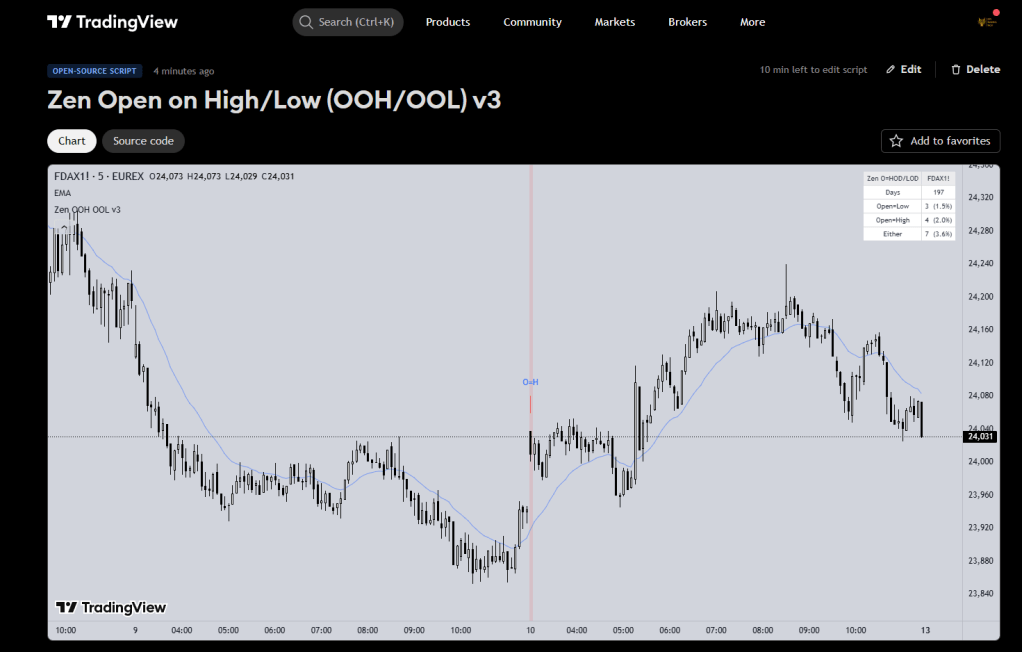Open the Community menu
The width and height of the screenshot is (1022, 652).
(x=532, y=22)
